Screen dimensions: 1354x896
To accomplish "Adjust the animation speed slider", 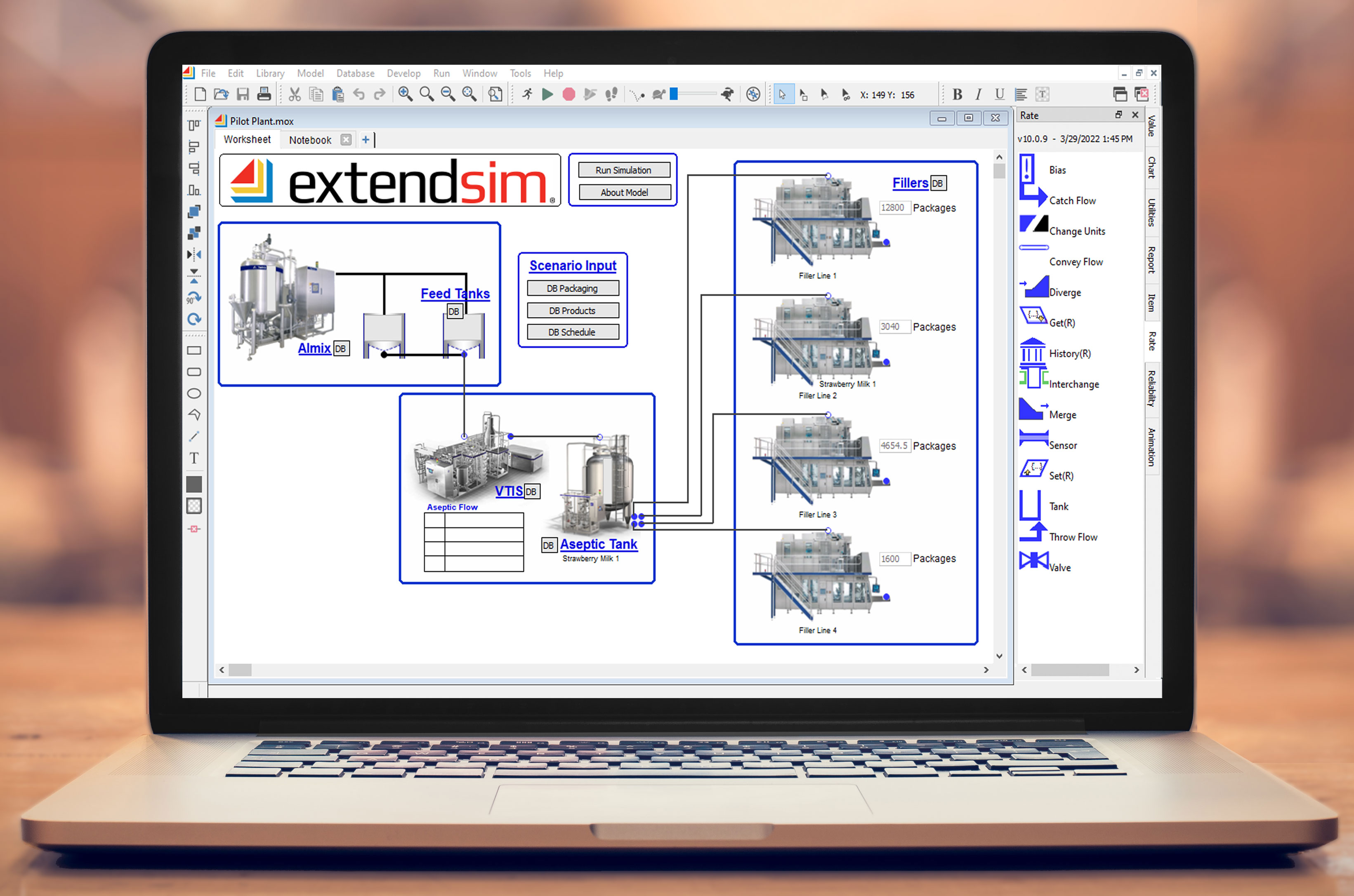I will pyautogui.click(x=674, y=94).
